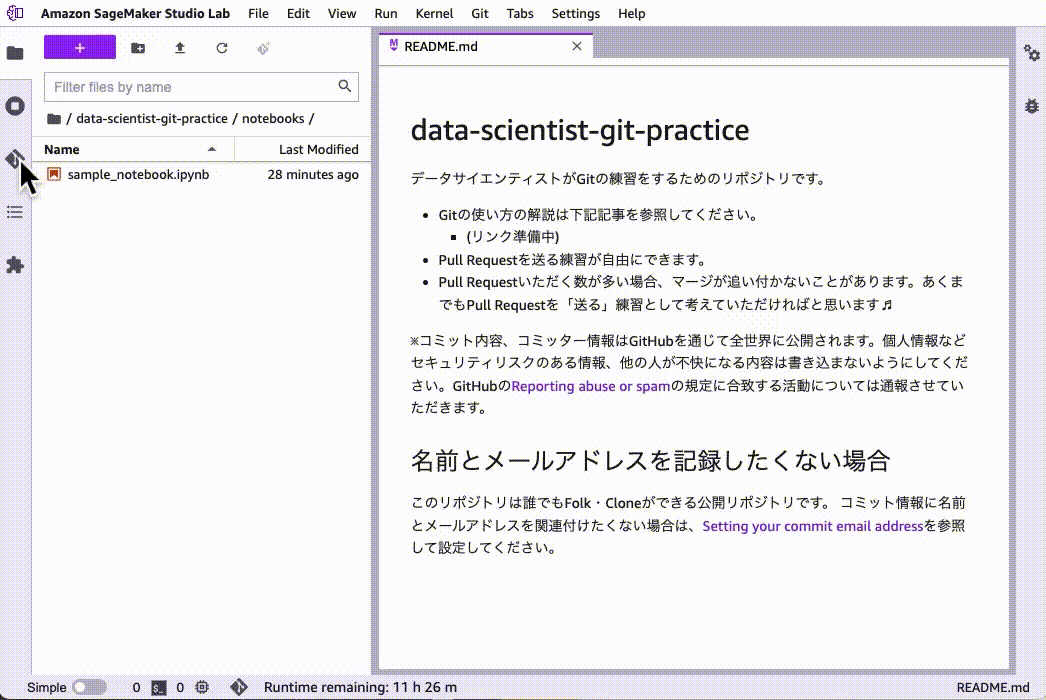The height and width of the screenshot is (700, 1046).
Task: Open the File menu
Action: coord(258,13)
